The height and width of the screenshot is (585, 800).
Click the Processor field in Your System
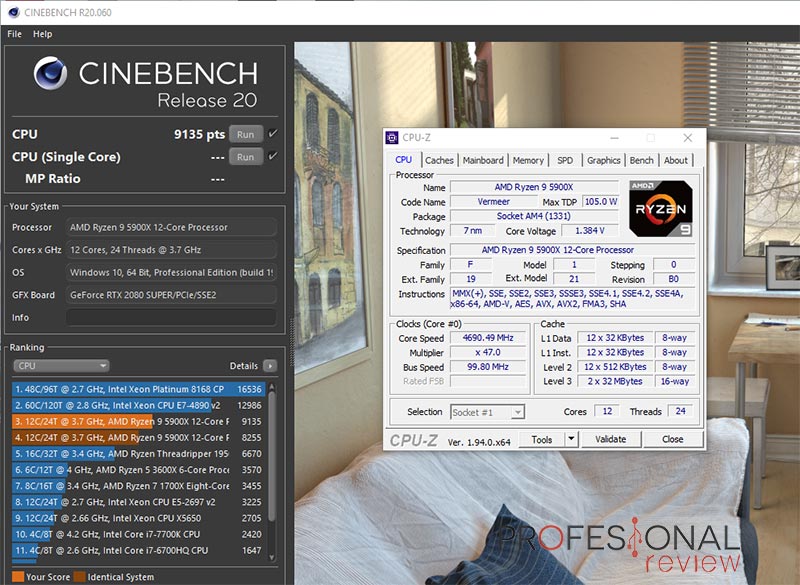pos(171,227)
